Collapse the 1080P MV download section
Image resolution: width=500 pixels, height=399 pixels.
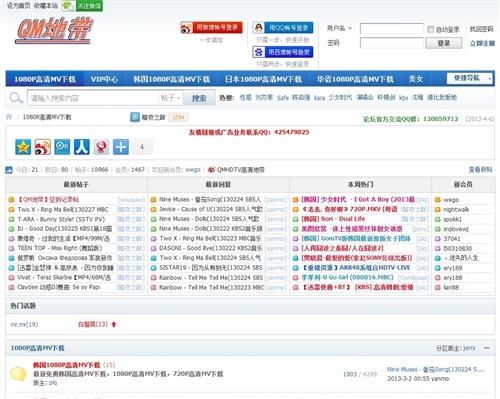[x=487, y=348]
